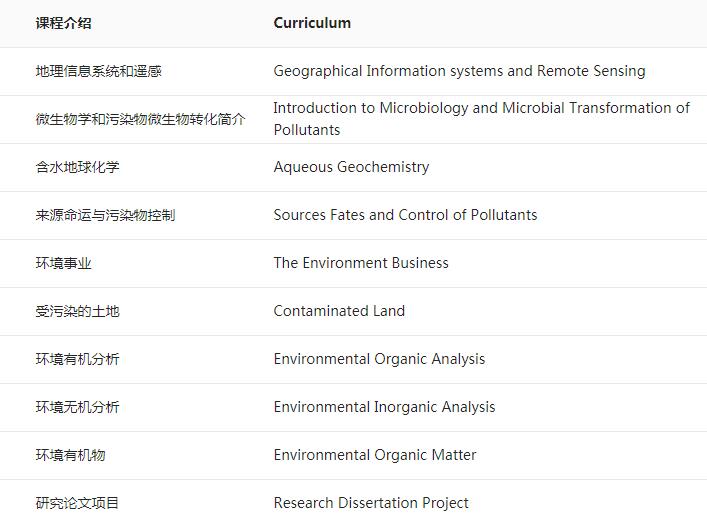This screenshot has width=707, height=527.
Task: Select the 微生物学和污染物微生物转化简介 cell
Action: click(x=140, y=119)
